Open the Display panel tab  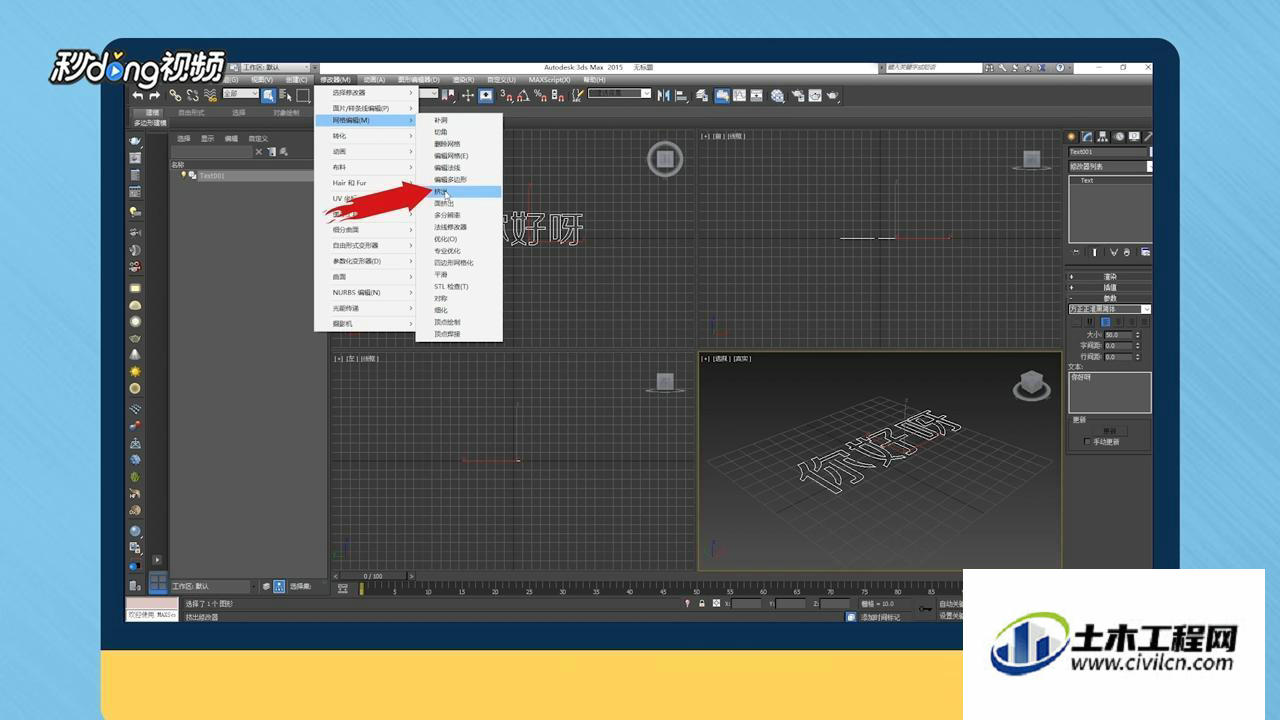[1133, 137]
